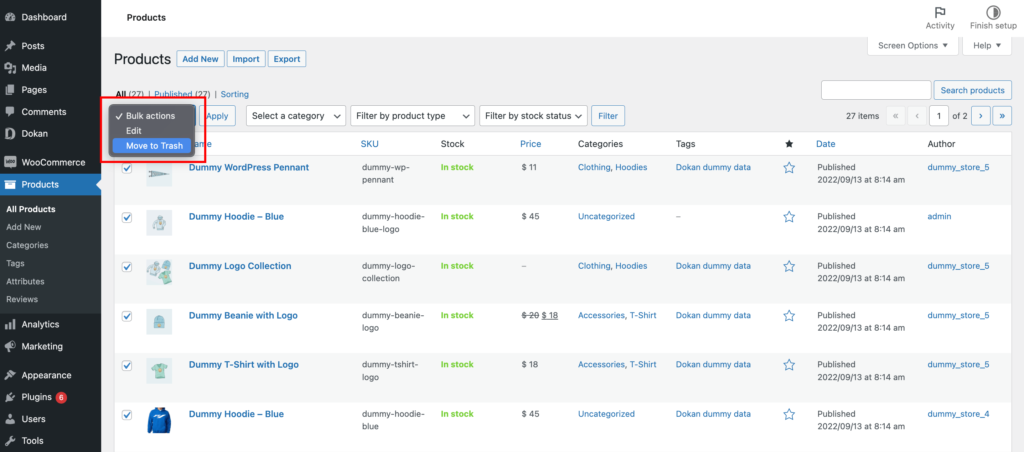Click the Apply bulk action button
1024x452 pixels.
[217, 116]
